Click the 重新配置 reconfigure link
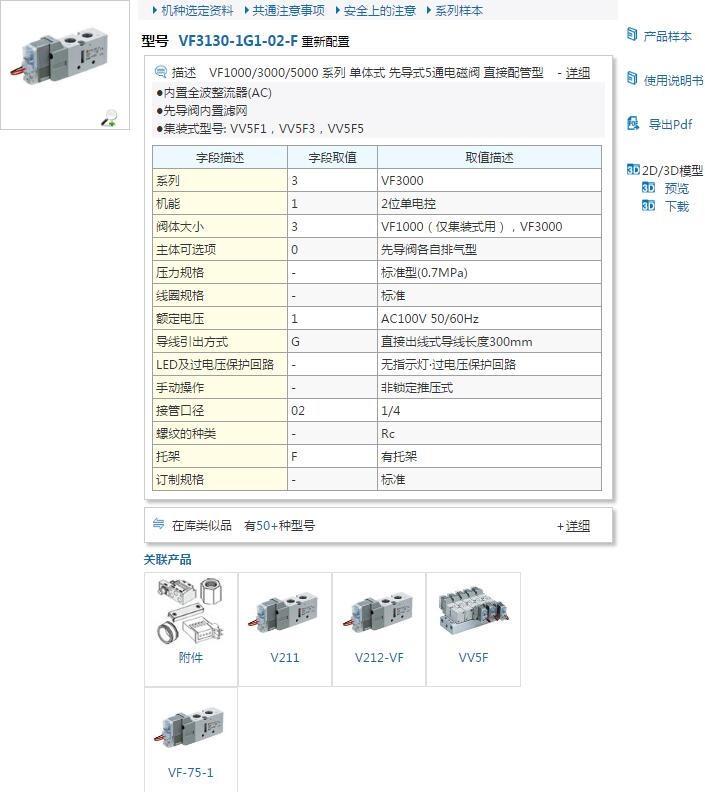705x792 pixels. click(x=326, y=42)
